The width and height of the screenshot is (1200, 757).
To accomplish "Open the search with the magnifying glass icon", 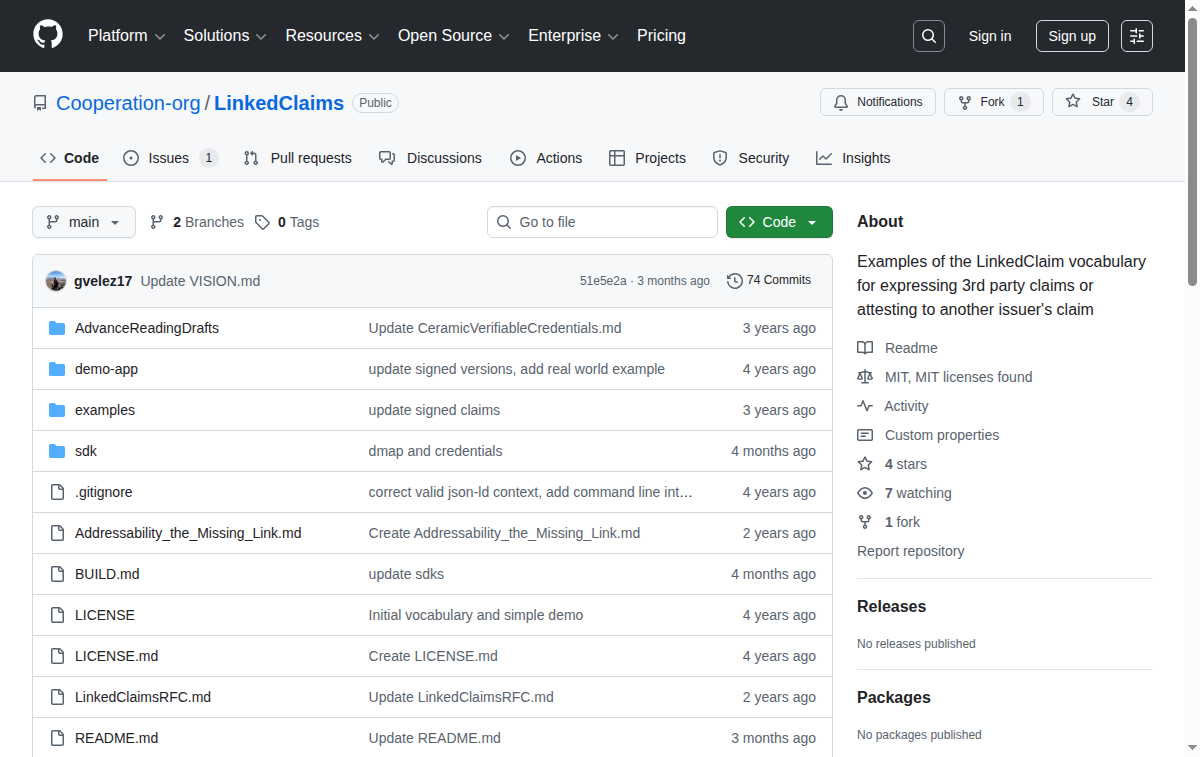I will (x=928, y=35).
